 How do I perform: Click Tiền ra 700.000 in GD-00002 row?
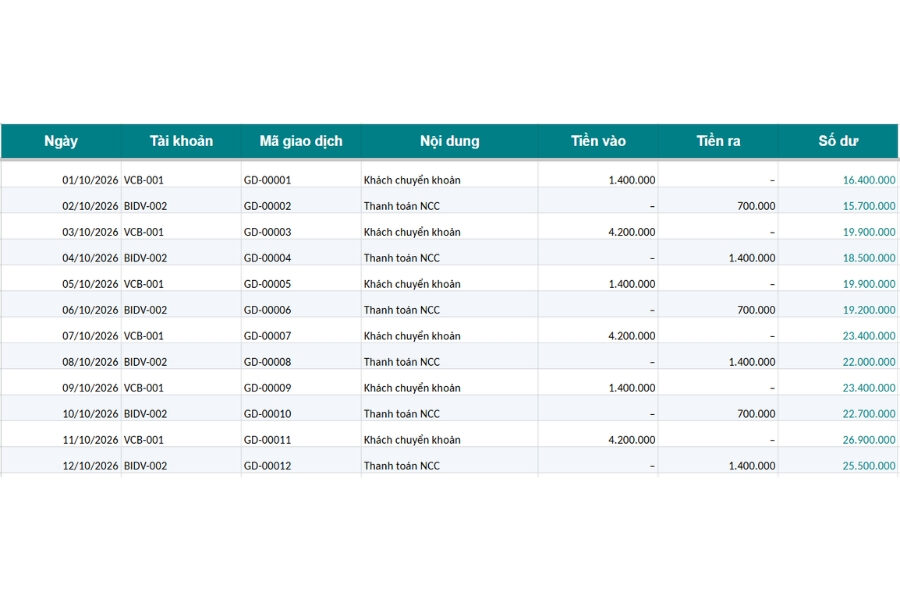pos(756,206)
